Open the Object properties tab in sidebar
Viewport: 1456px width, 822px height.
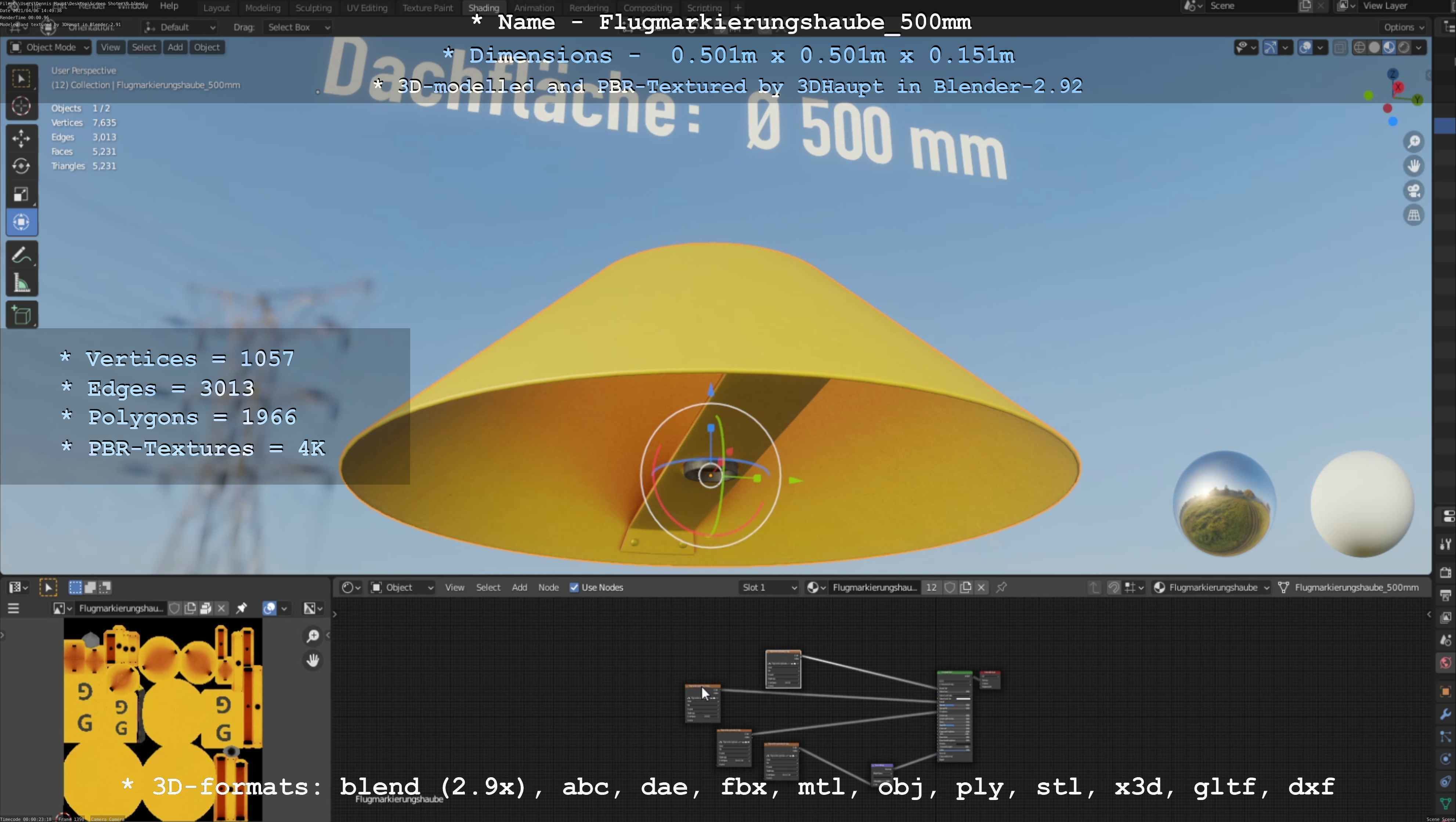(1445, 692)
